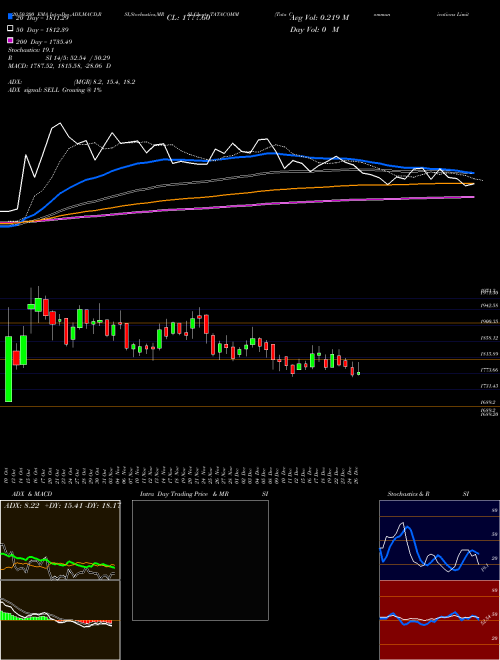The height and width of the screenshot is (660, 500).
Task: Click the Stochastics & RSI panel title
Action: (x=428, y=494)
